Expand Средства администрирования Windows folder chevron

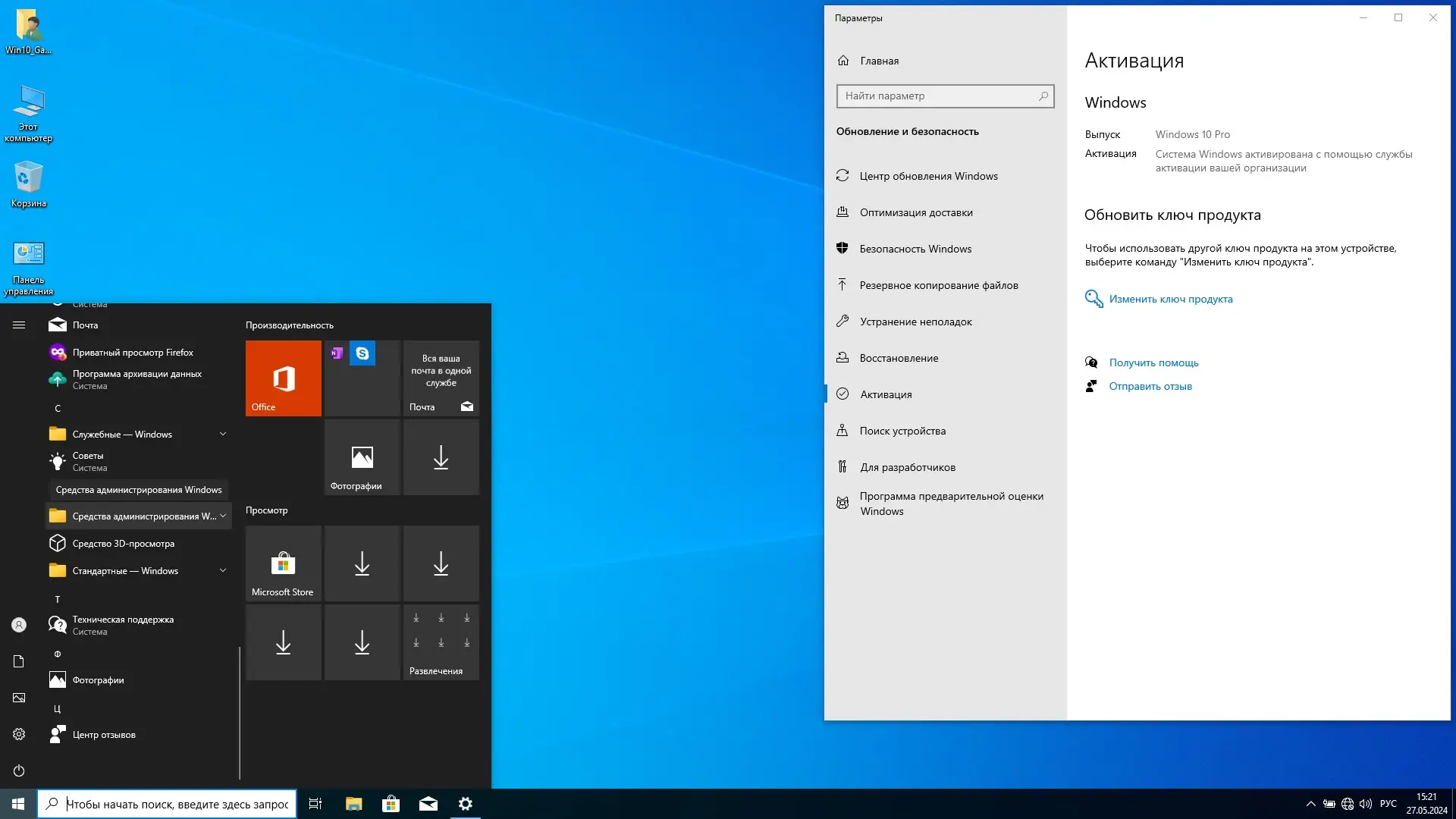(x=223, y=516)
